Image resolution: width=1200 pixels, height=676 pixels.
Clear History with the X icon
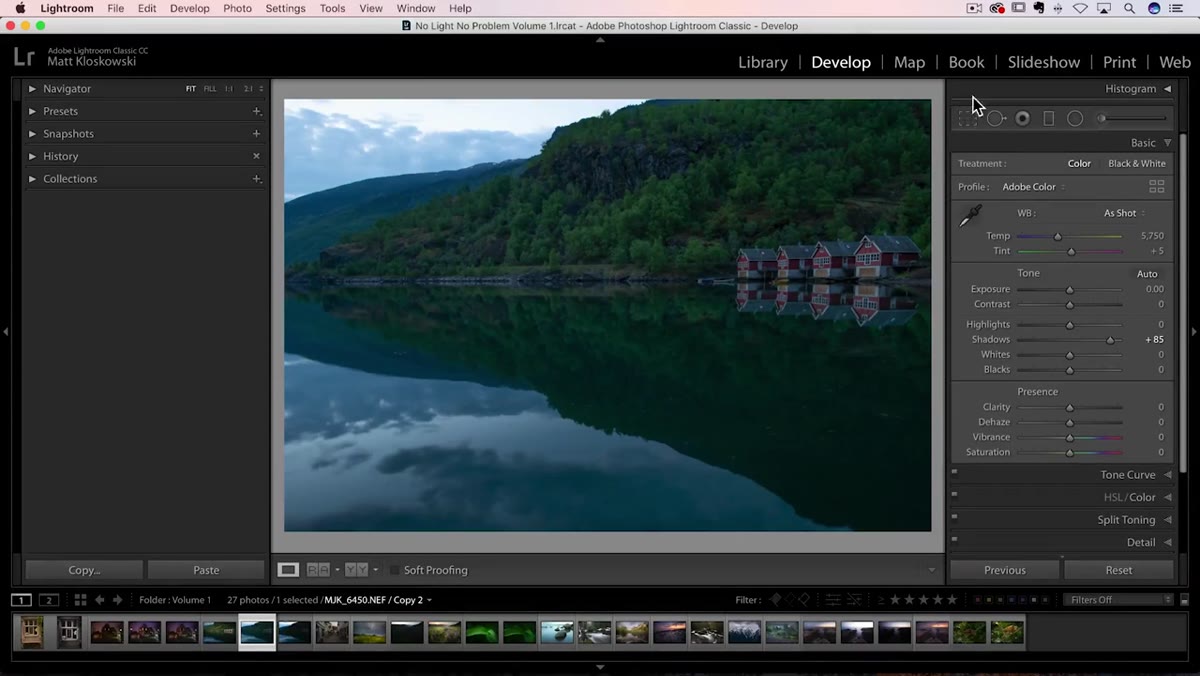tap(257, 156)
